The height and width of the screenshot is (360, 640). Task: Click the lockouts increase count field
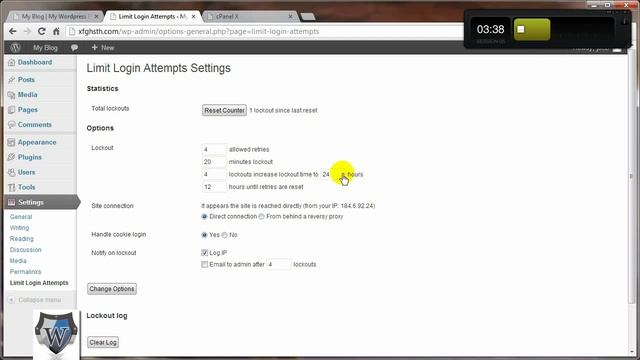coord(214,174)
